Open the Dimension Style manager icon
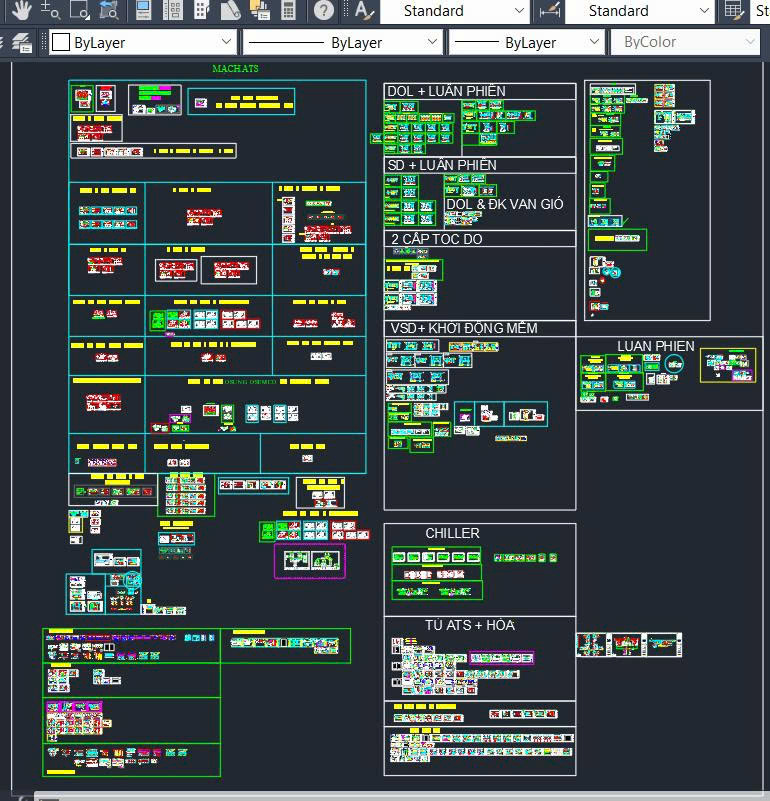The height and width of the screenshot is (801, 770). pyautogui.click(x=549, y=11)
